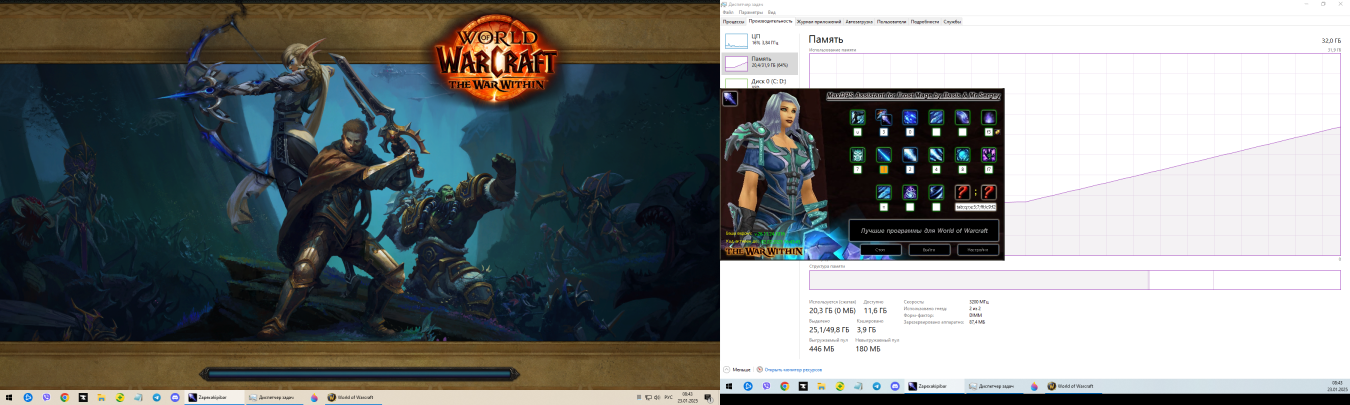Click the left red question mark icon
Image resolution: width=1350 pixels, height=405 pixels.
[x=962, y=191]
